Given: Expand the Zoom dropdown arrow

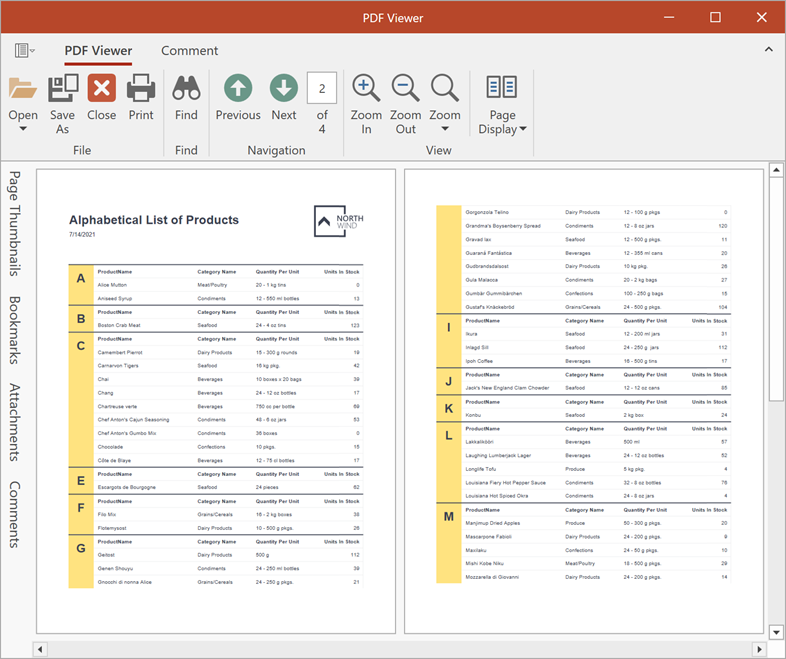Looking at the screenshot, I should tap(445, 129).
